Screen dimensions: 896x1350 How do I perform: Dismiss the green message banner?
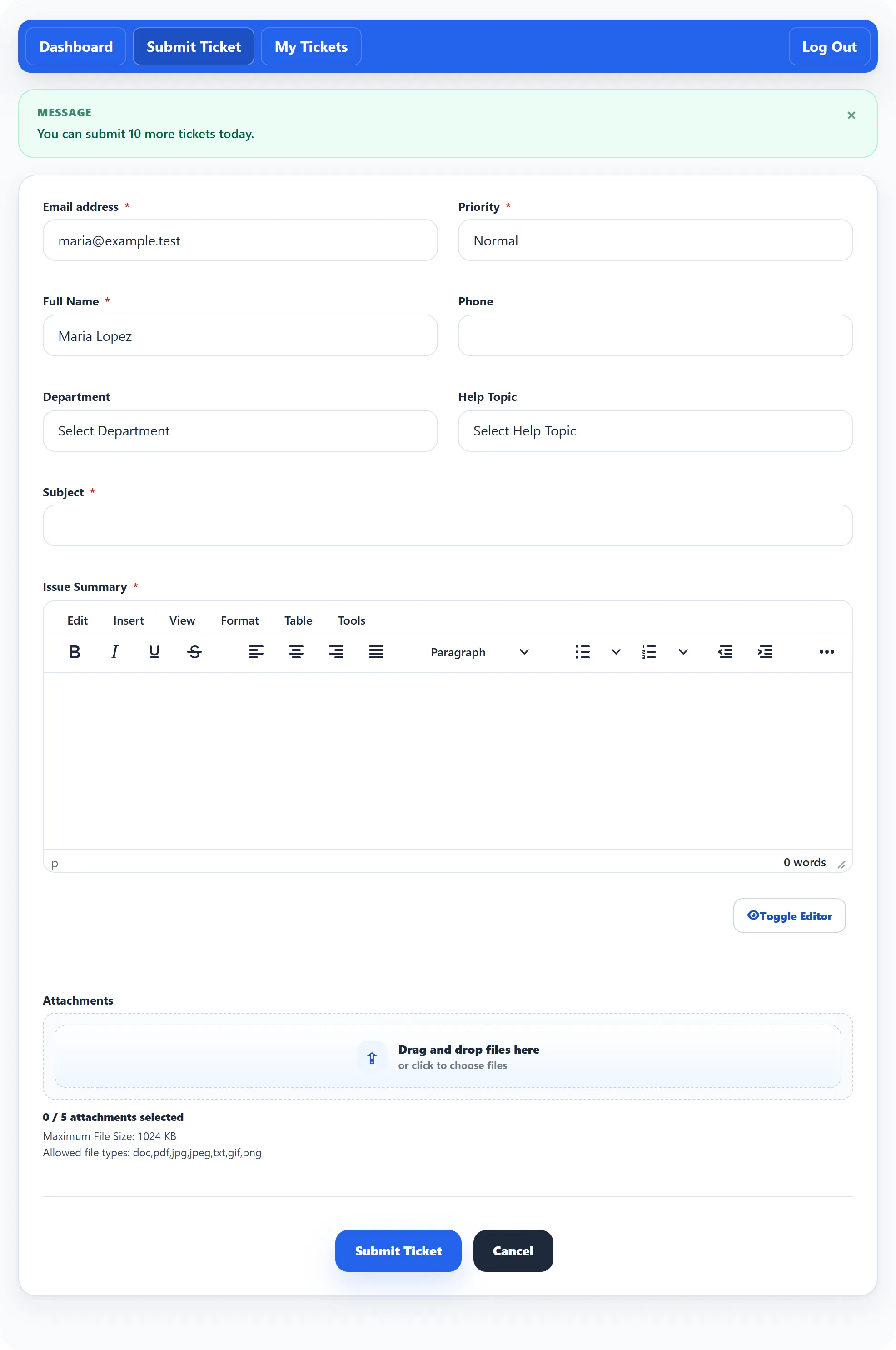[x=851, y=115]
